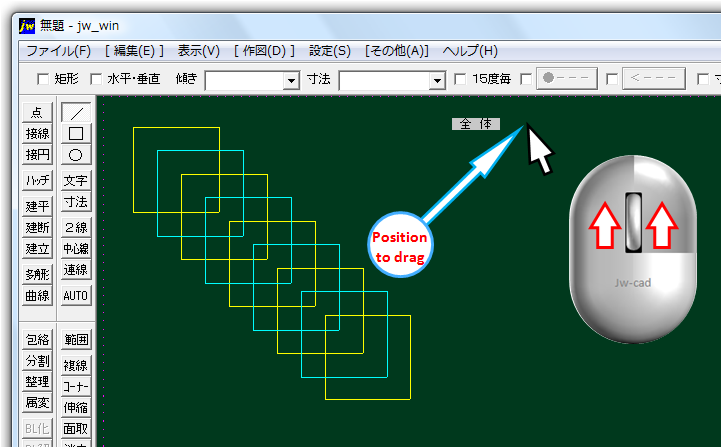Choose the 複線 (offset line) tool
This screenshot has height=448, width=722.
coord(76,365)
